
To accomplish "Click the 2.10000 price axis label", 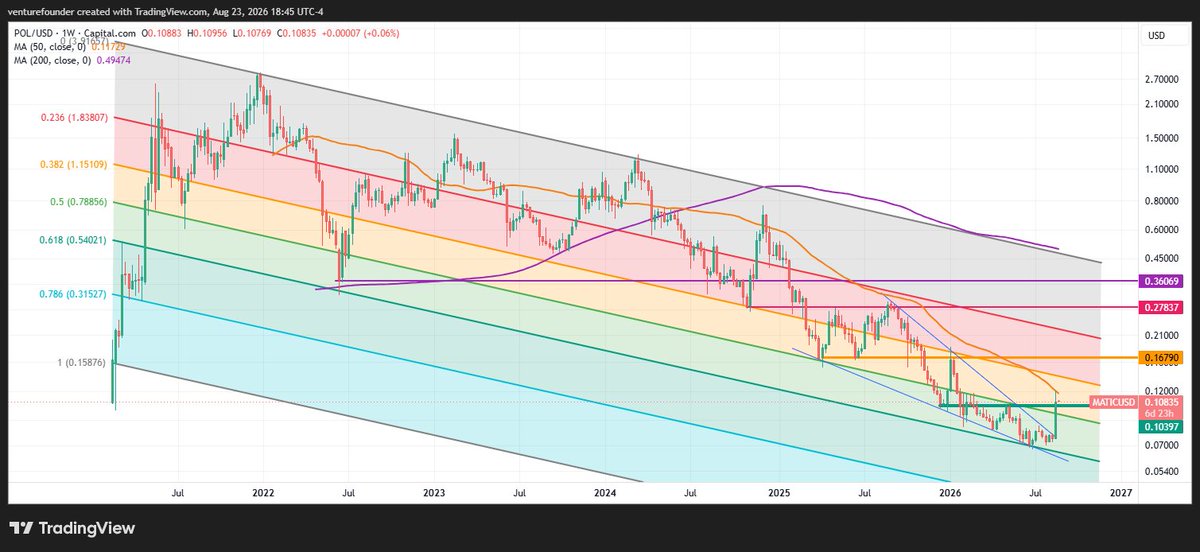I will (x=1163, y=104).
